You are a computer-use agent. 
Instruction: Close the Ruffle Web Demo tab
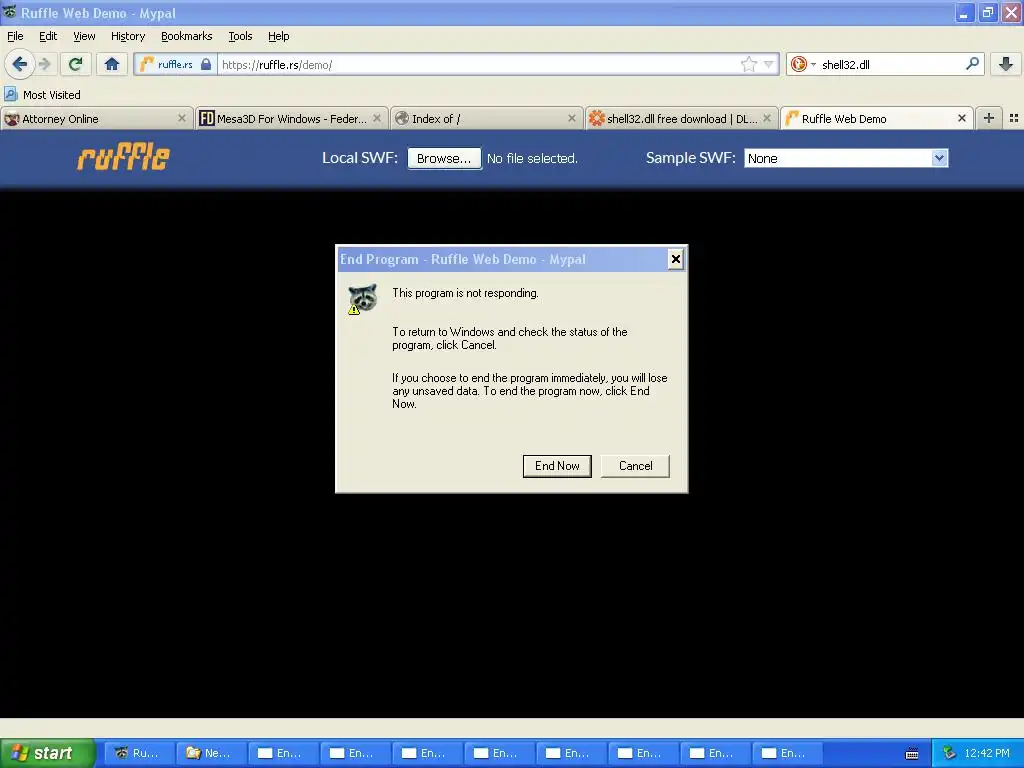click(x=961, y=118)
